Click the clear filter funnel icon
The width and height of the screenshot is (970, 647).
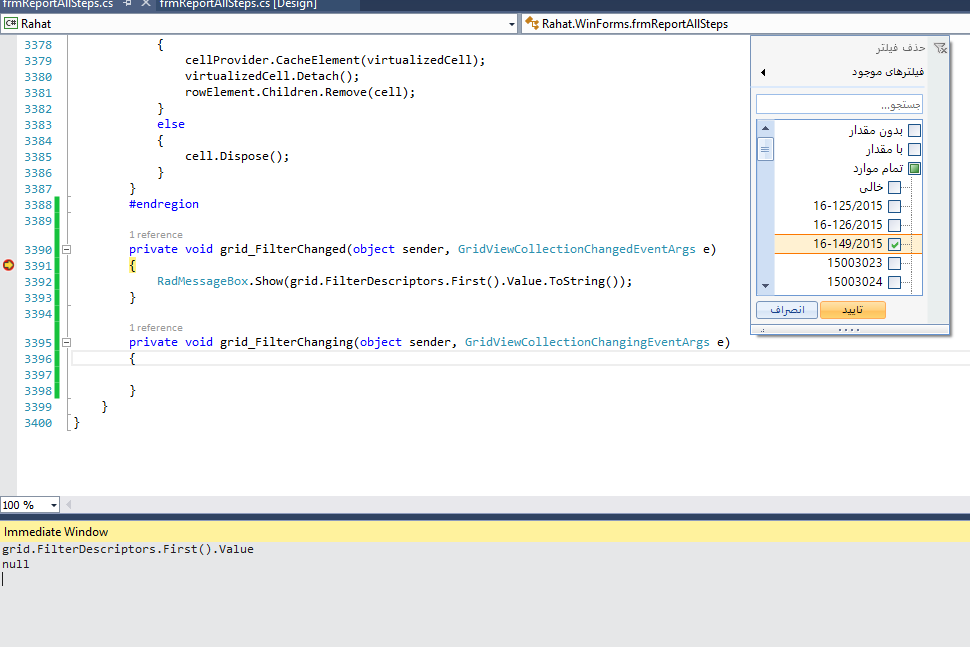(x=940, y=48)
